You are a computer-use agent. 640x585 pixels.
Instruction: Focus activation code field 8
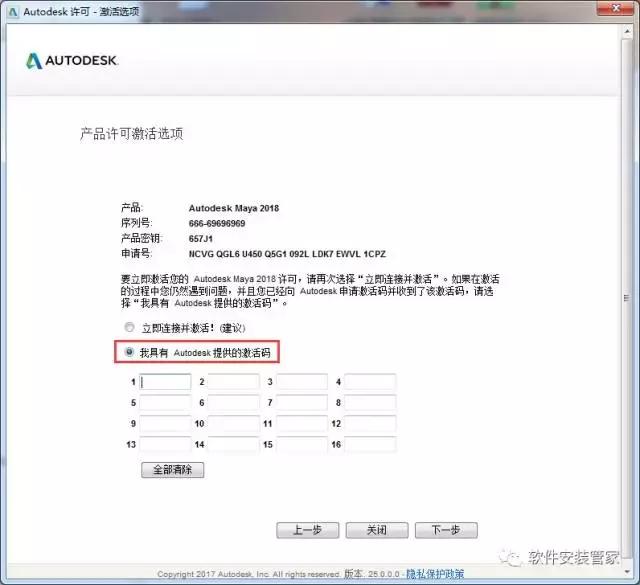(370, 403)
